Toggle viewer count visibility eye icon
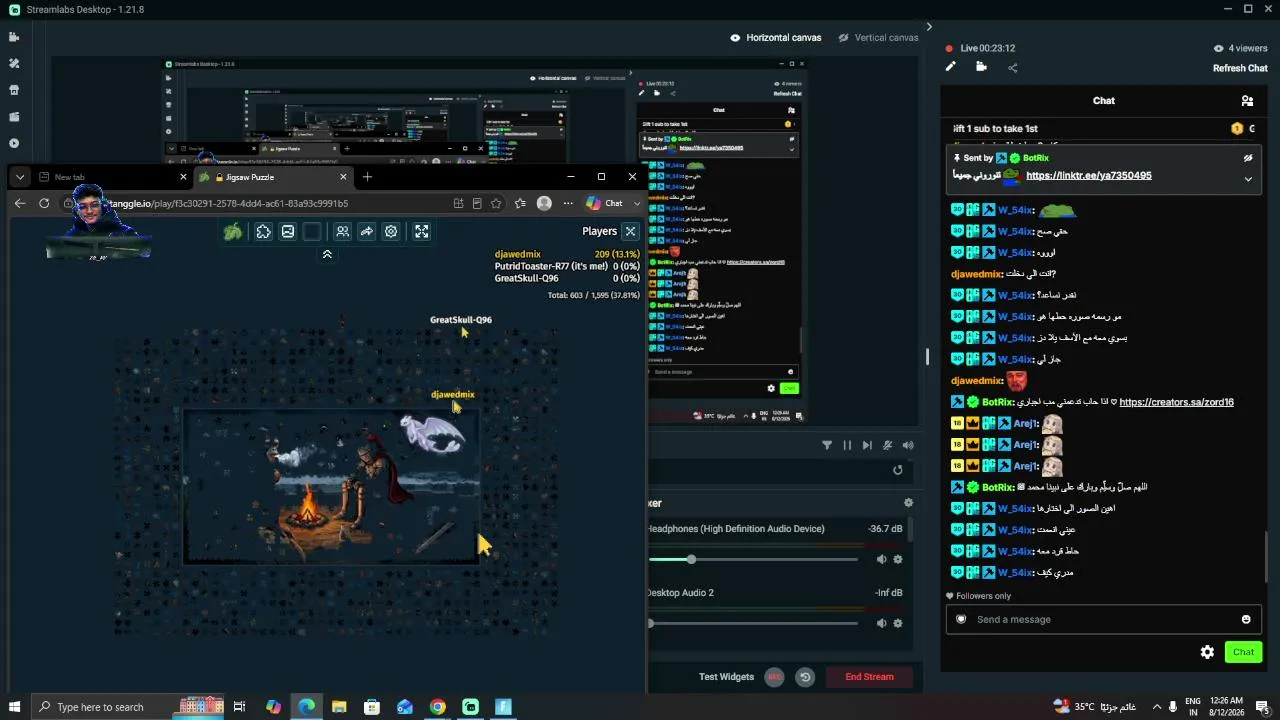1280x720 pixels. tap(1218, 48)
